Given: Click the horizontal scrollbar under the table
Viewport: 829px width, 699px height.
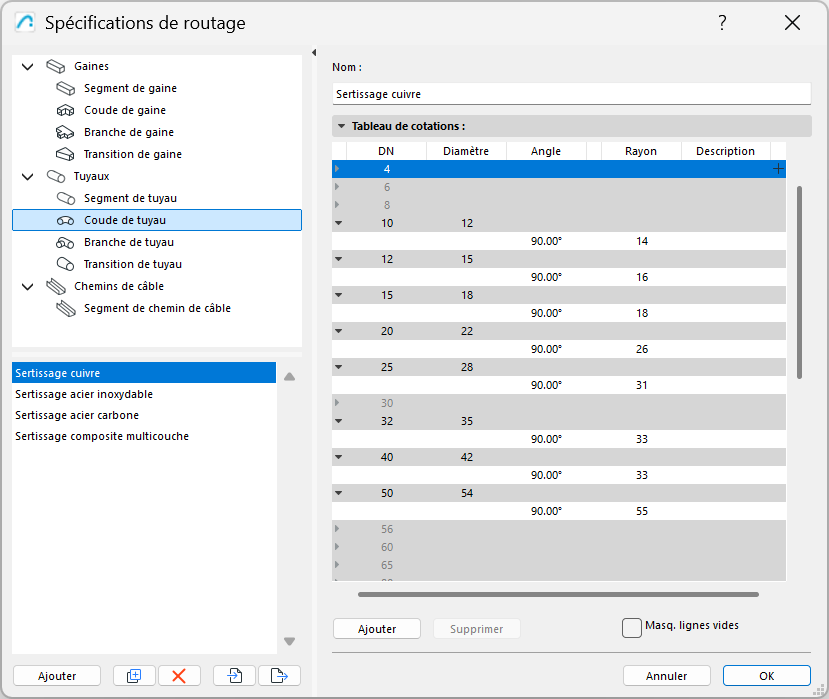Looking at the screenshot, I should point(558,594).
